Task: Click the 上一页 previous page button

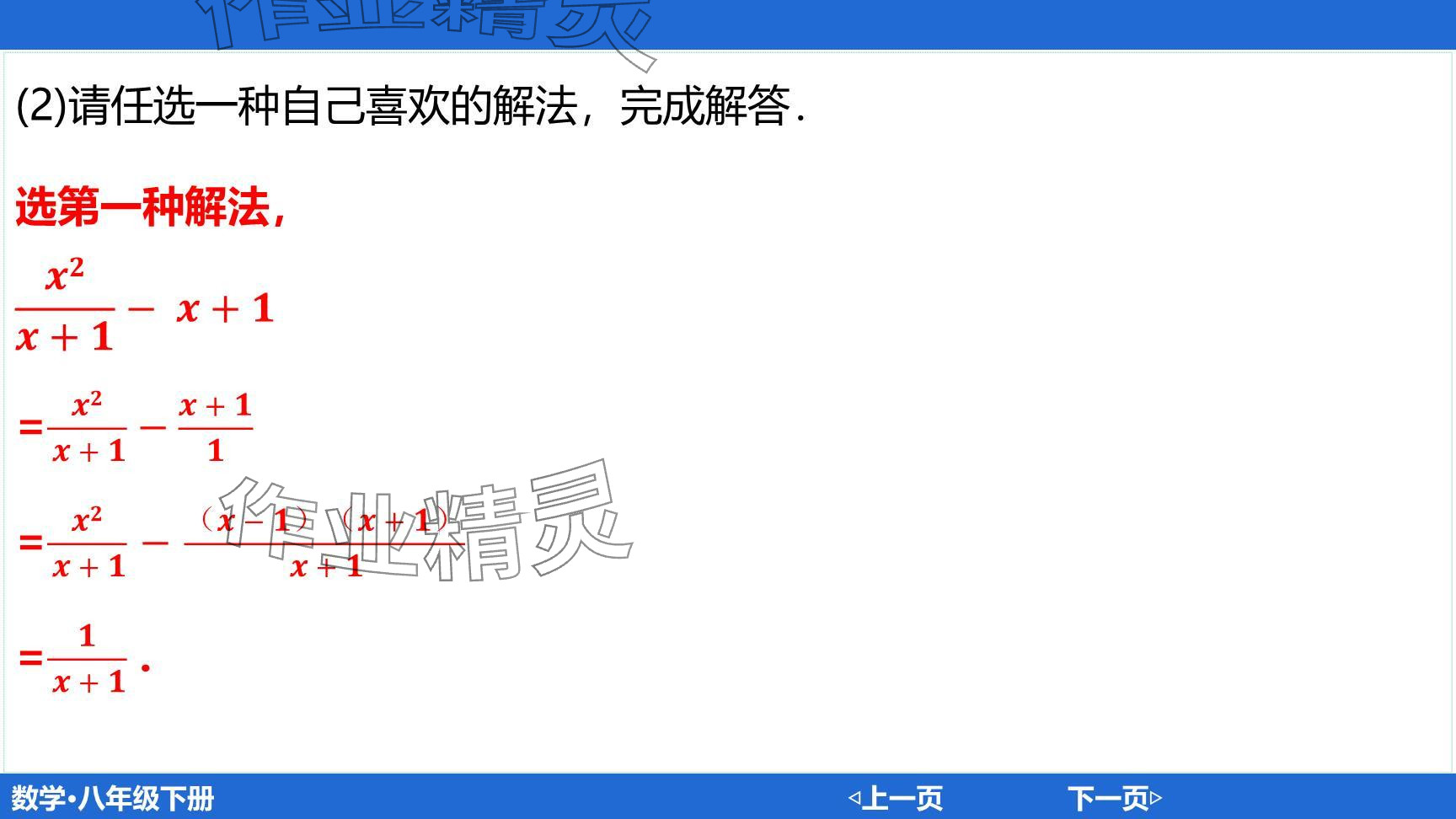Action: click(902, 797)
